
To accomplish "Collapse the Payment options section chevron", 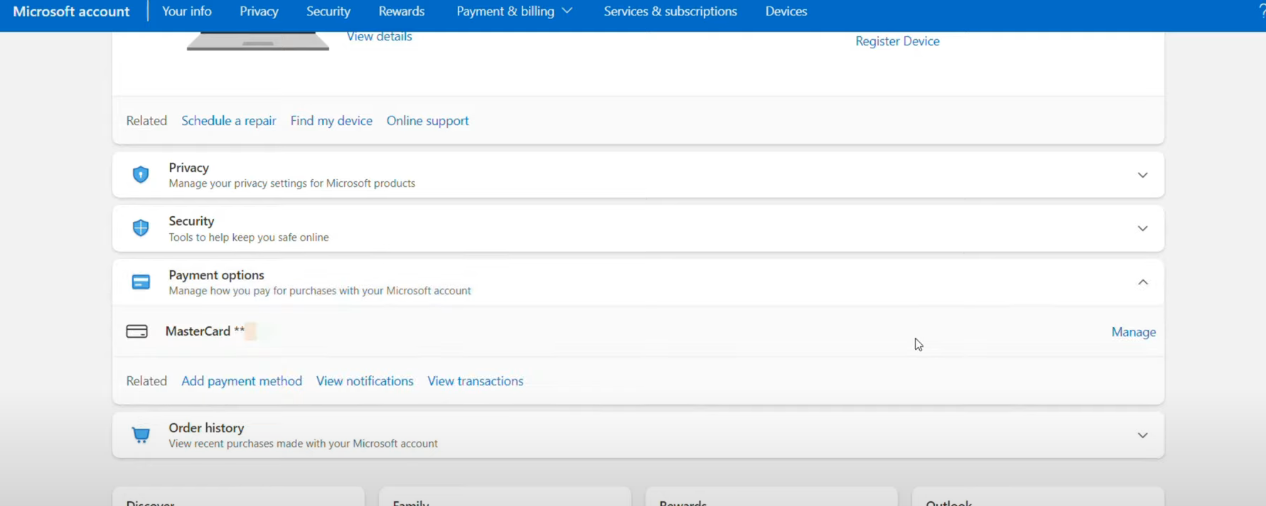I will (1143, 282).
